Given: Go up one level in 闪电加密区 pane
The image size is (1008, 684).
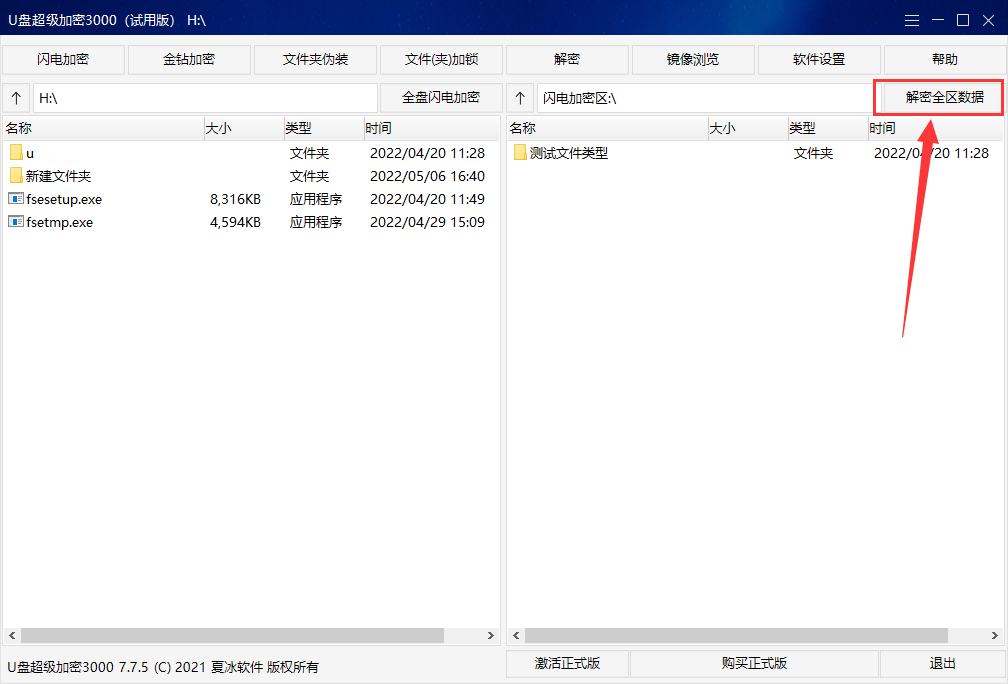Looking at the screenshot, I should (x=520, y=98).
